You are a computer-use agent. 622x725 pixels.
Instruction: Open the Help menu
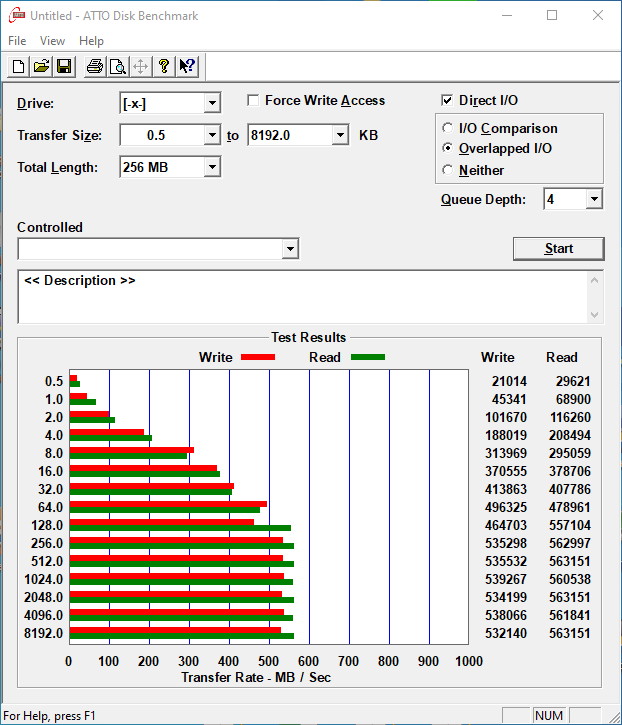tap(91, 41)
